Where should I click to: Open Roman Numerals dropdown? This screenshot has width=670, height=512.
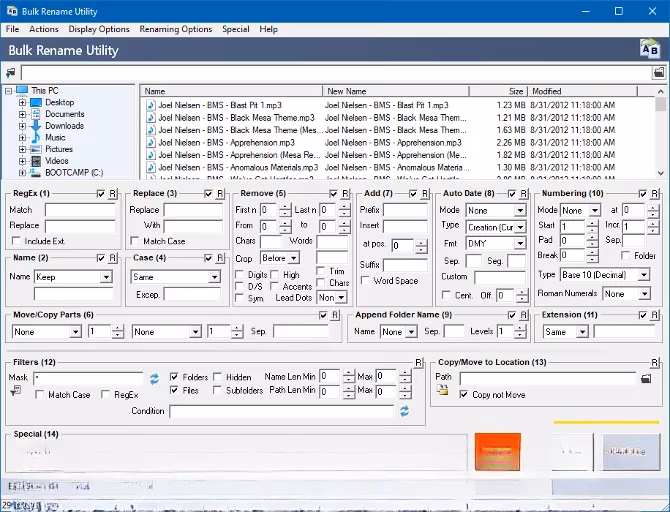644,294
